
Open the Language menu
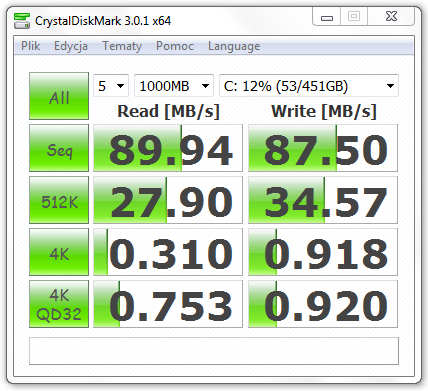[x=234, y=46]
